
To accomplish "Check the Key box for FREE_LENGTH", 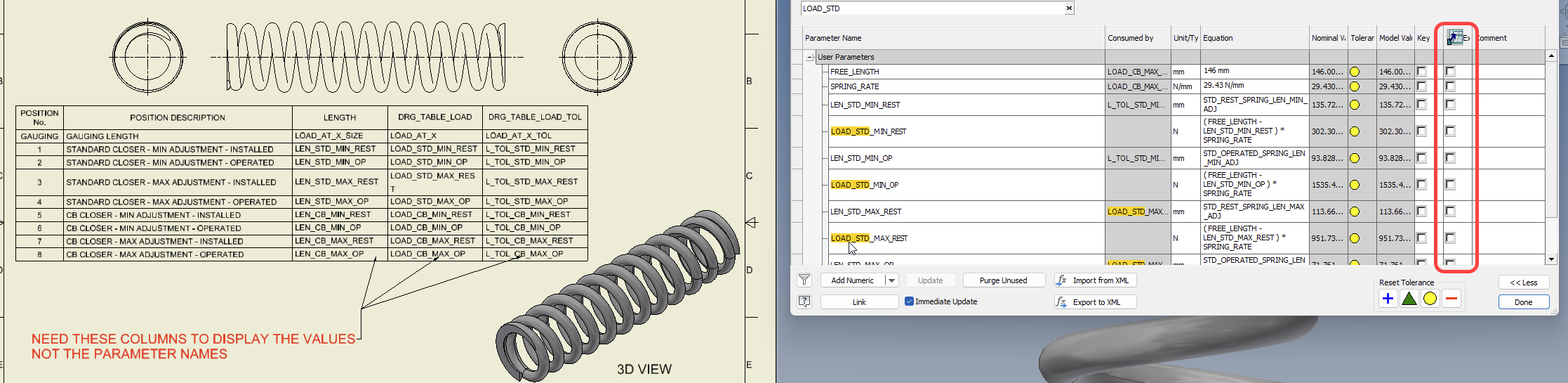I will pos(1421,72).
